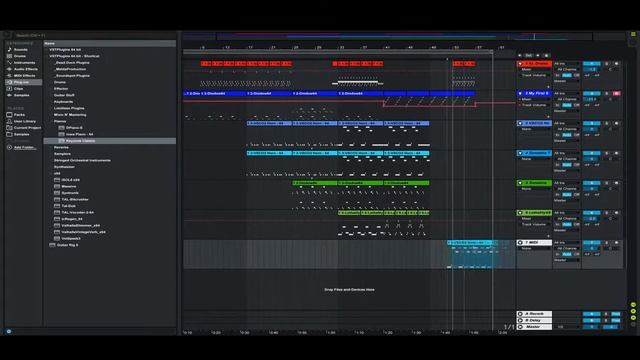Open the Master output dropdown on the Drums track

(x=567, y=81)
